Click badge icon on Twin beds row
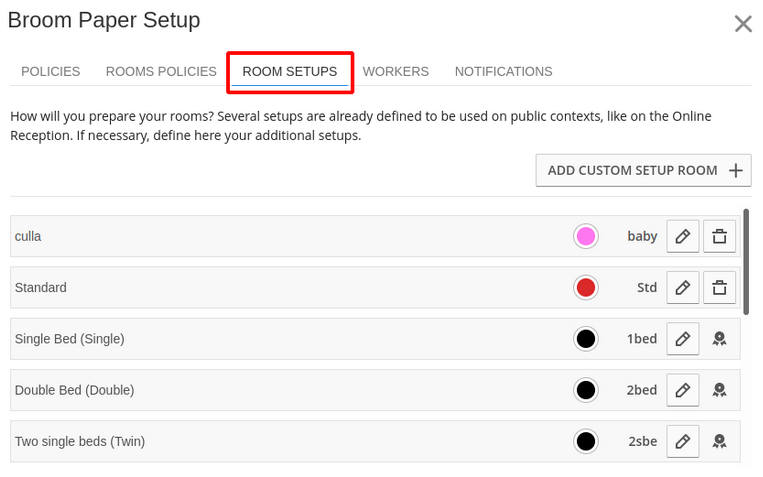This screenshot has height=477, width=763. 718,441
